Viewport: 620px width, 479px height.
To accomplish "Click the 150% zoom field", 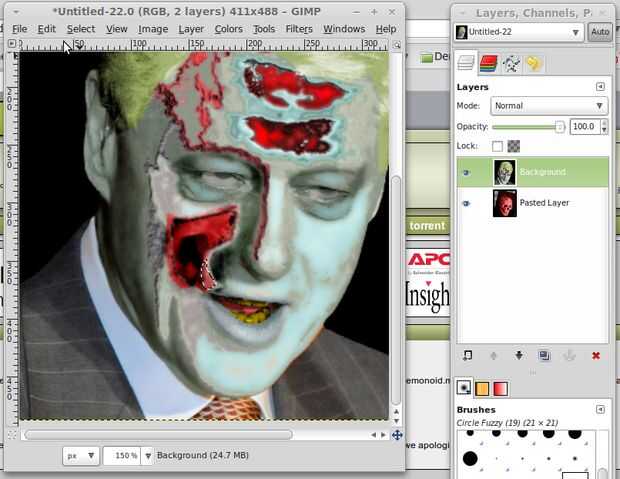I will point(123,456).
